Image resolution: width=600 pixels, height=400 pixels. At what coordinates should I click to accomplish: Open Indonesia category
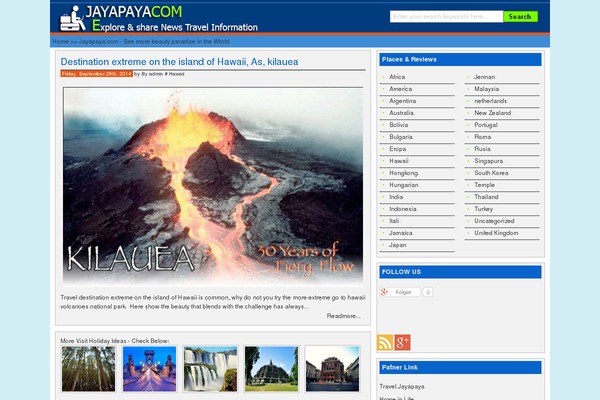[403, 209]
